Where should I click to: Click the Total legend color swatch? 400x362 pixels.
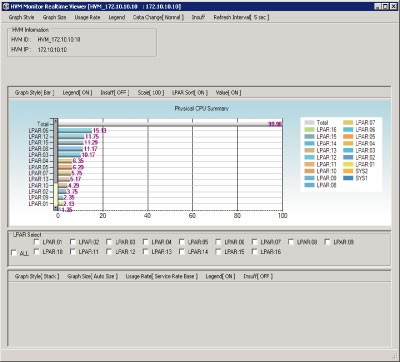point(310,123)
